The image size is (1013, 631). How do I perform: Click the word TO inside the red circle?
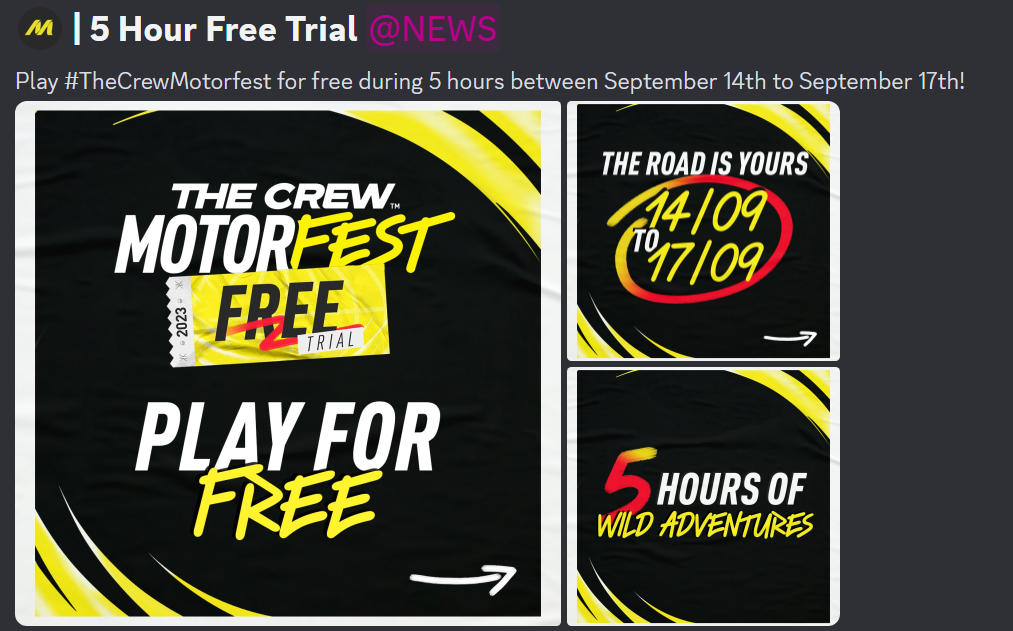click(645, 241)
